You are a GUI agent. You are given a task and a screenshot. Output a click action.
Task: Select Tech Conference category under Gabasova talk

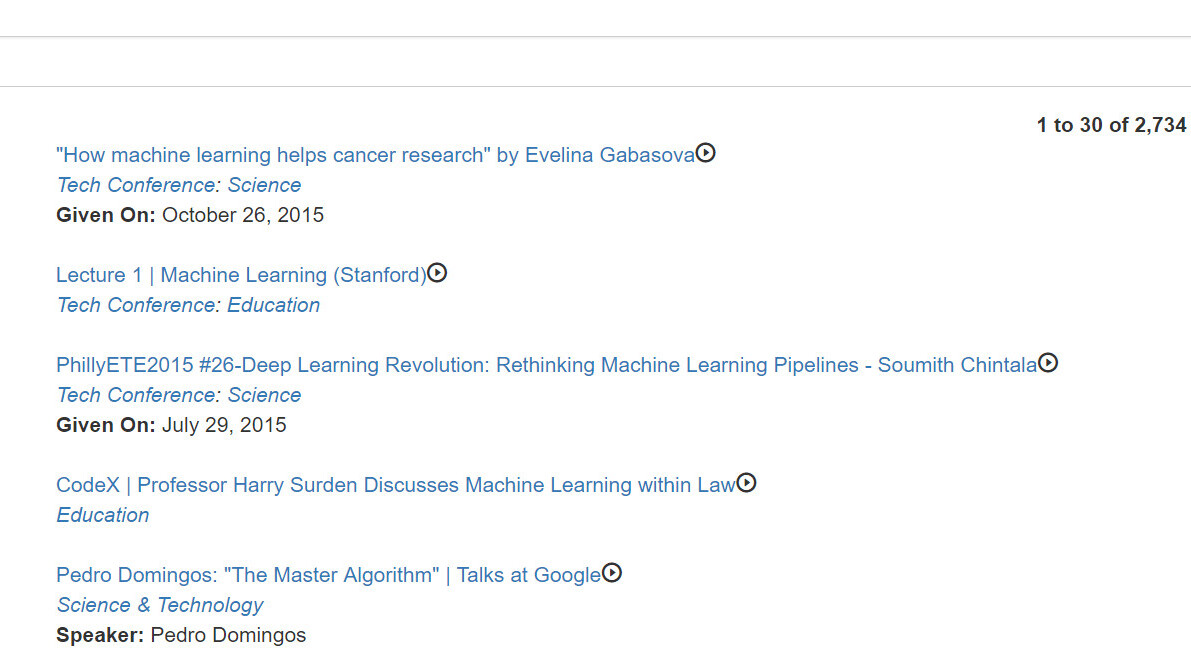click(x=136, y=185)
